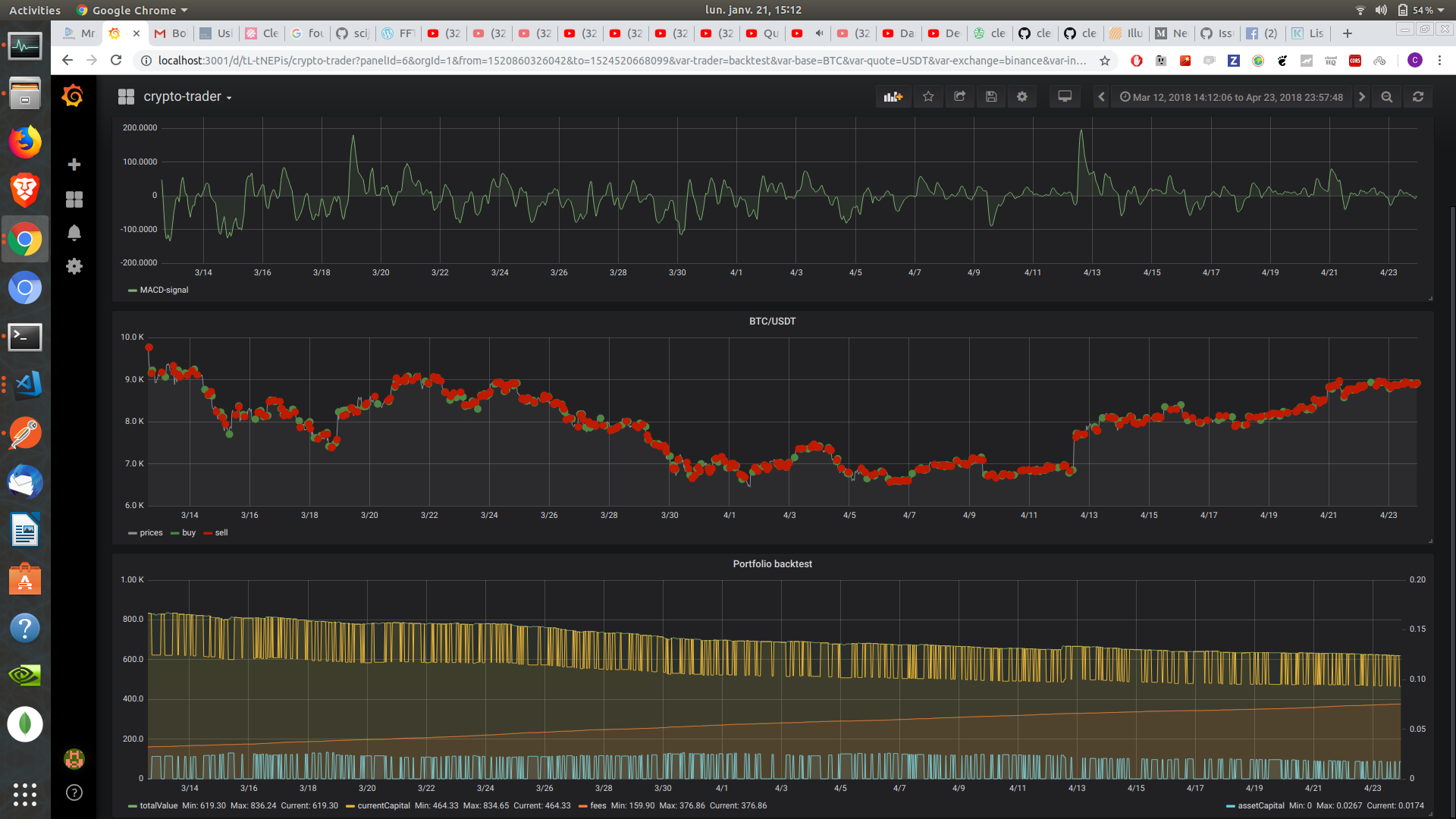Open Grafana alerting bell in sidebar

pyautogui.click(x=74, y=233)
